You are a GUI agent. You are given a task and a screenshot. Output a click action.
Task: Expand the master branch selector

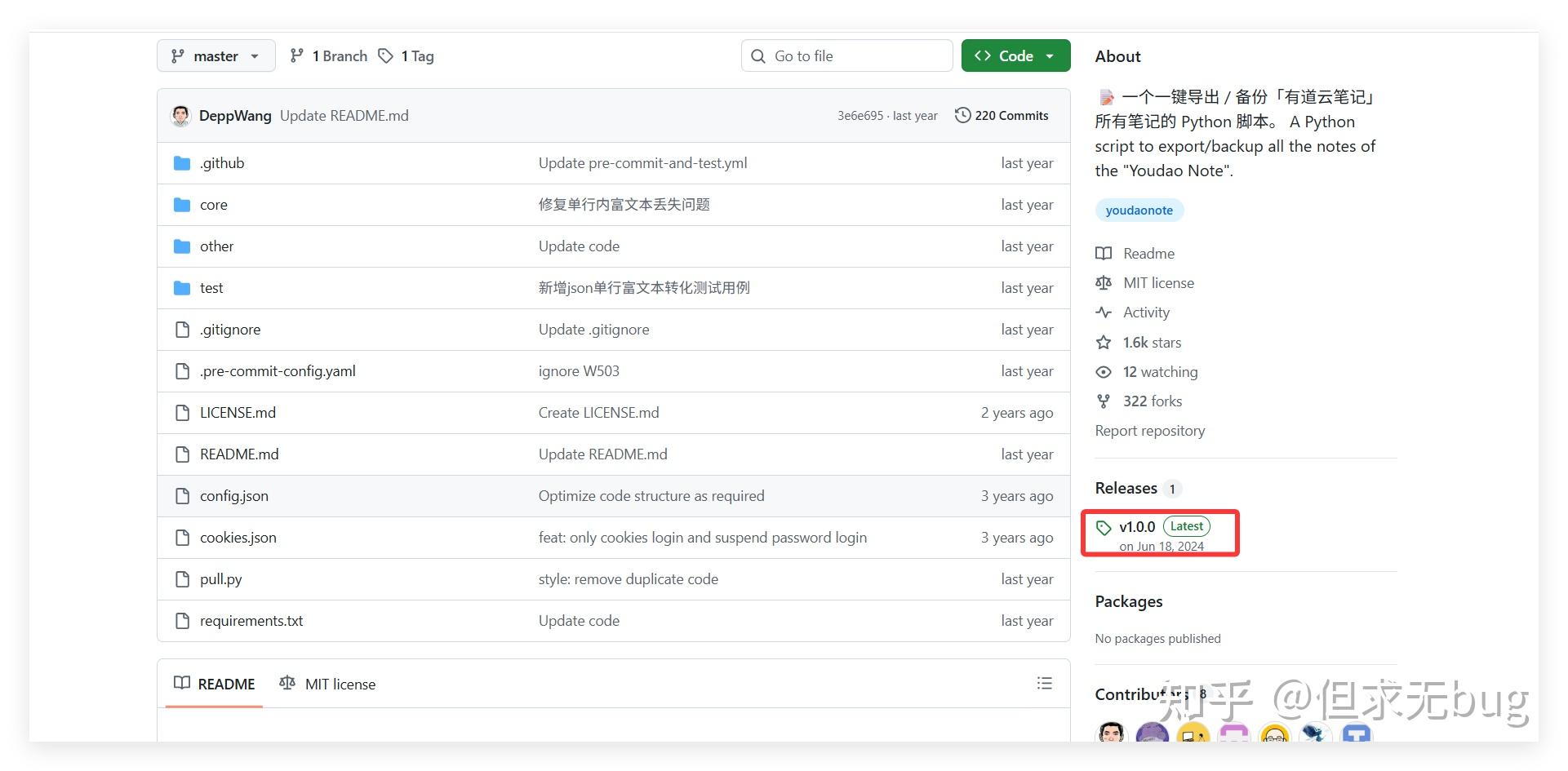[x=215, y=55]
